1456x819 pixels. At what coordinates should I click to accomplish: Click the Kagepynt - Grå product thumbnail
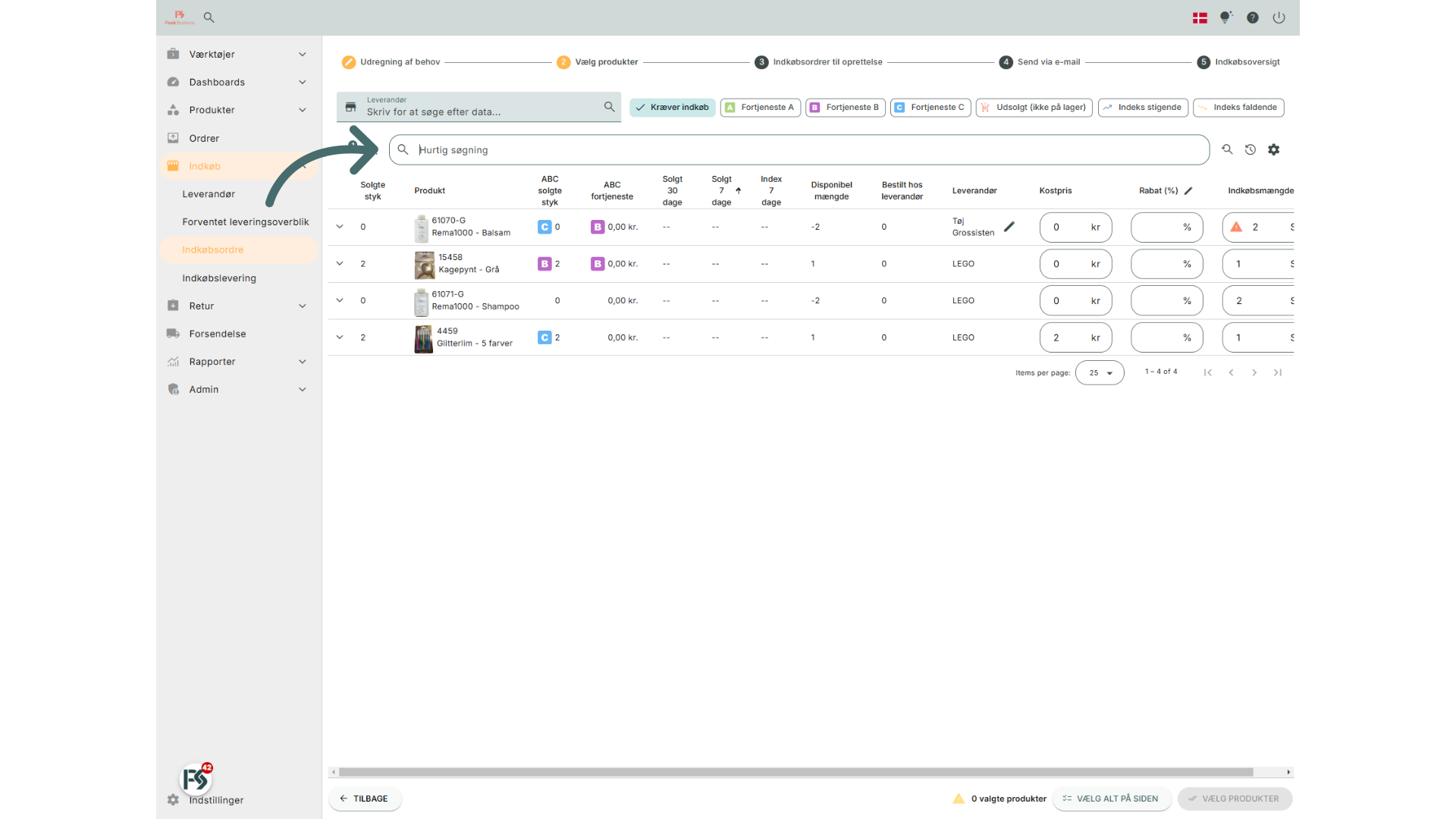click(425, 265)
